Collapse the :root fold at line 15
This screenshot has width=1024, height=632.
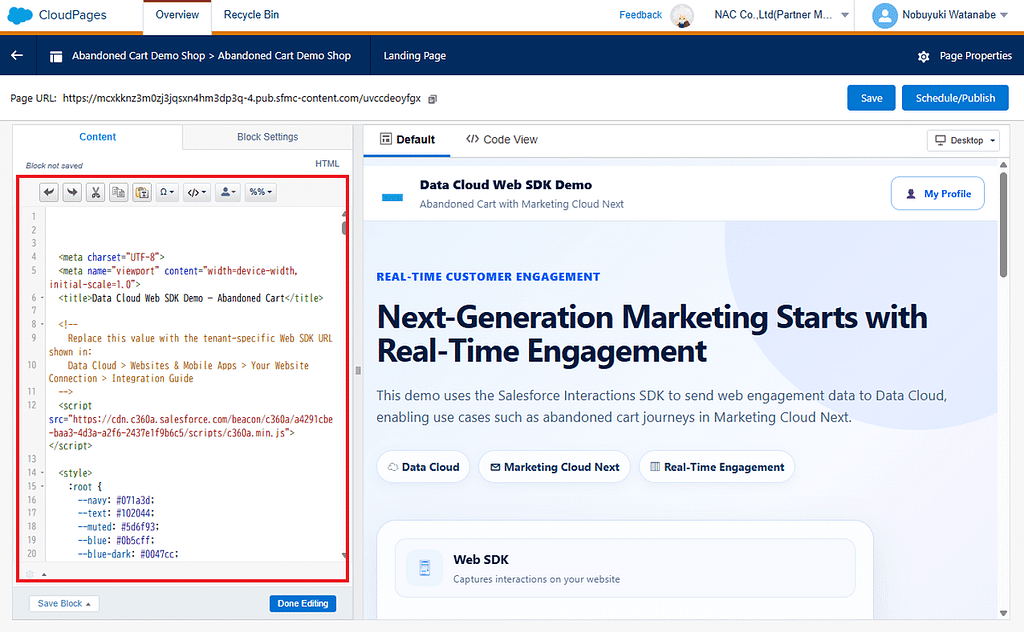(42, 486)
